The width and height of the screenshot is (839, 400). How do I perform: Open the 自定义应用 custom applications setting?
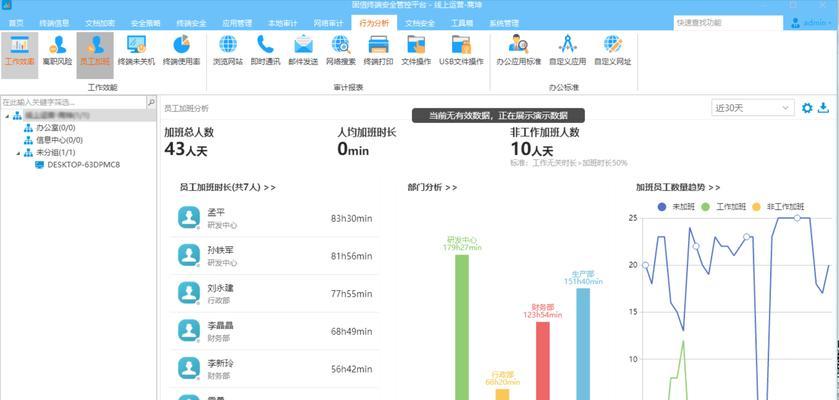click(x=567, y=50)
